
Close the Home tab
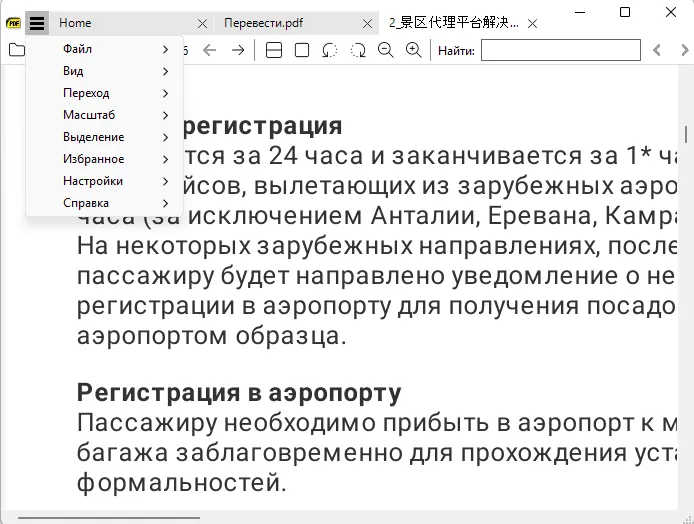point(202,23)
